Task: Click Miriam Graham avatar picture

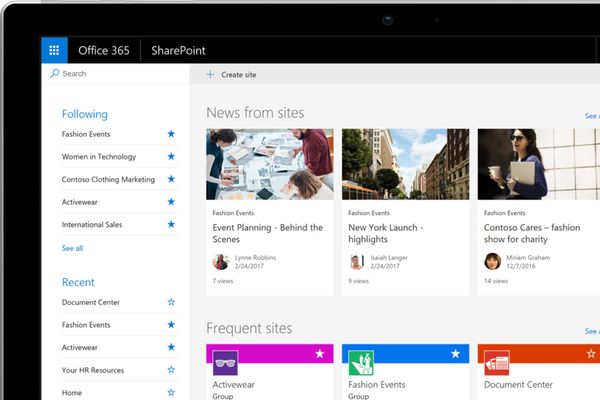Action: [492, 262]
